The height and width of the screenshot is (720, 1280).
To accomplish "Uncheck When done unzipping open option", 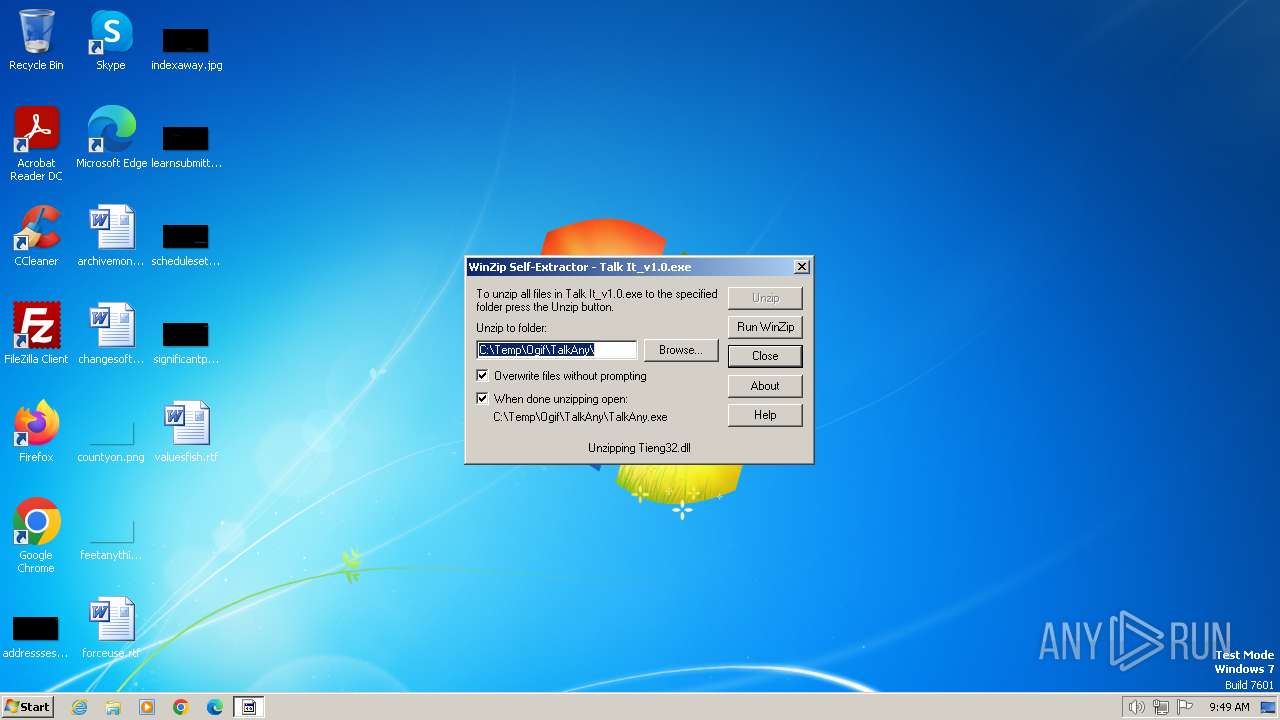I will tap(483, 398).
